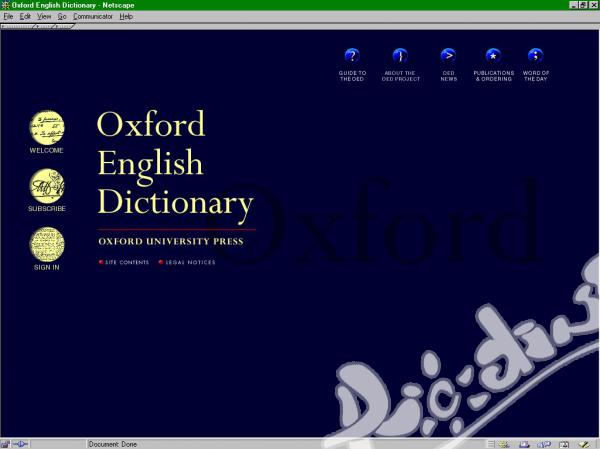
Task: Expand the first collapsed toolbar handle
Action: click(18, 26)
